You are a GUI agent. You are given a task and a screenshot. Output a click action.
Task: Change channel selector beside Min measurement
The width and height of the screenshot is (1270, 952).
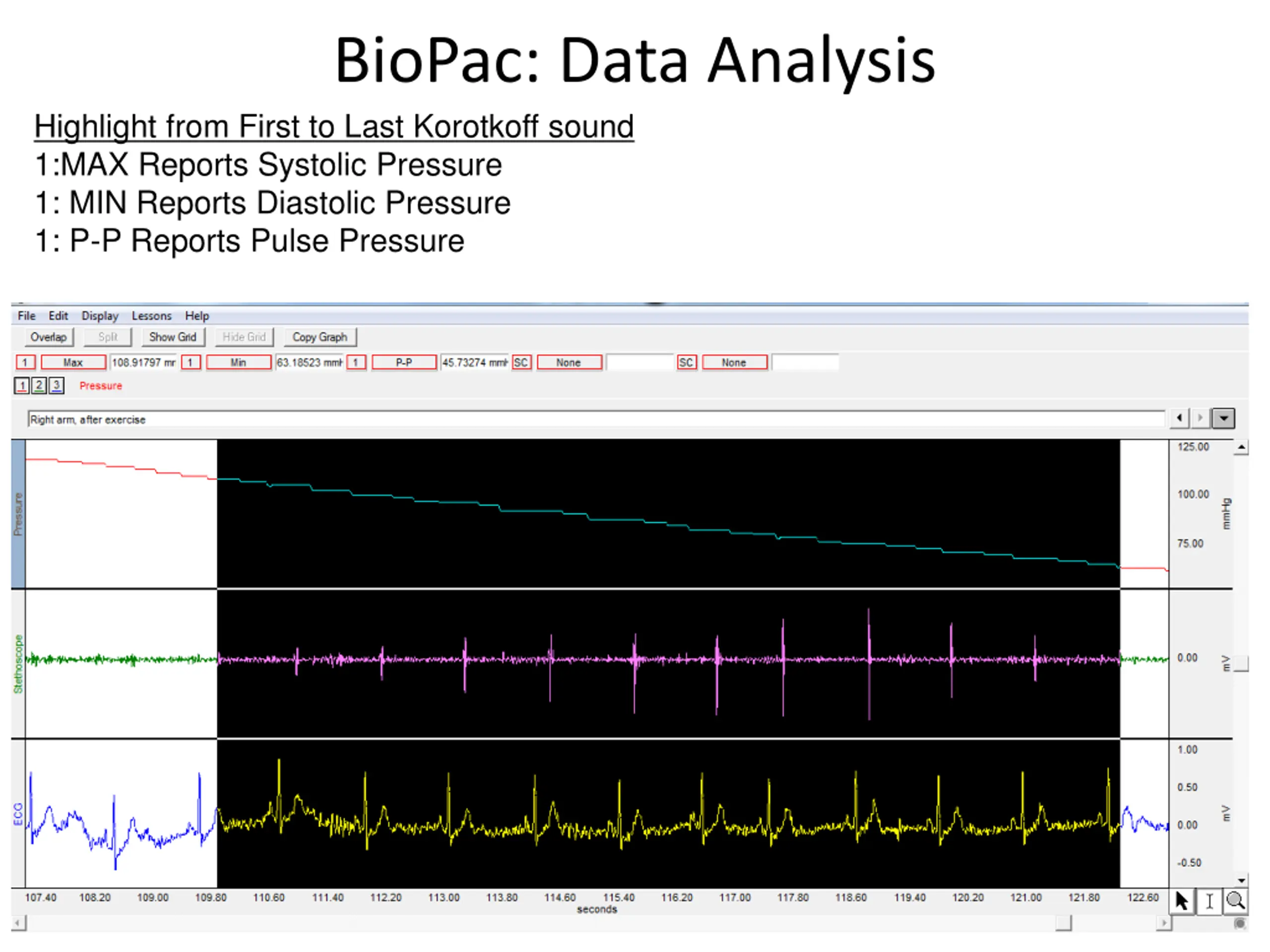pyautogui.click(x=190, y=362)
